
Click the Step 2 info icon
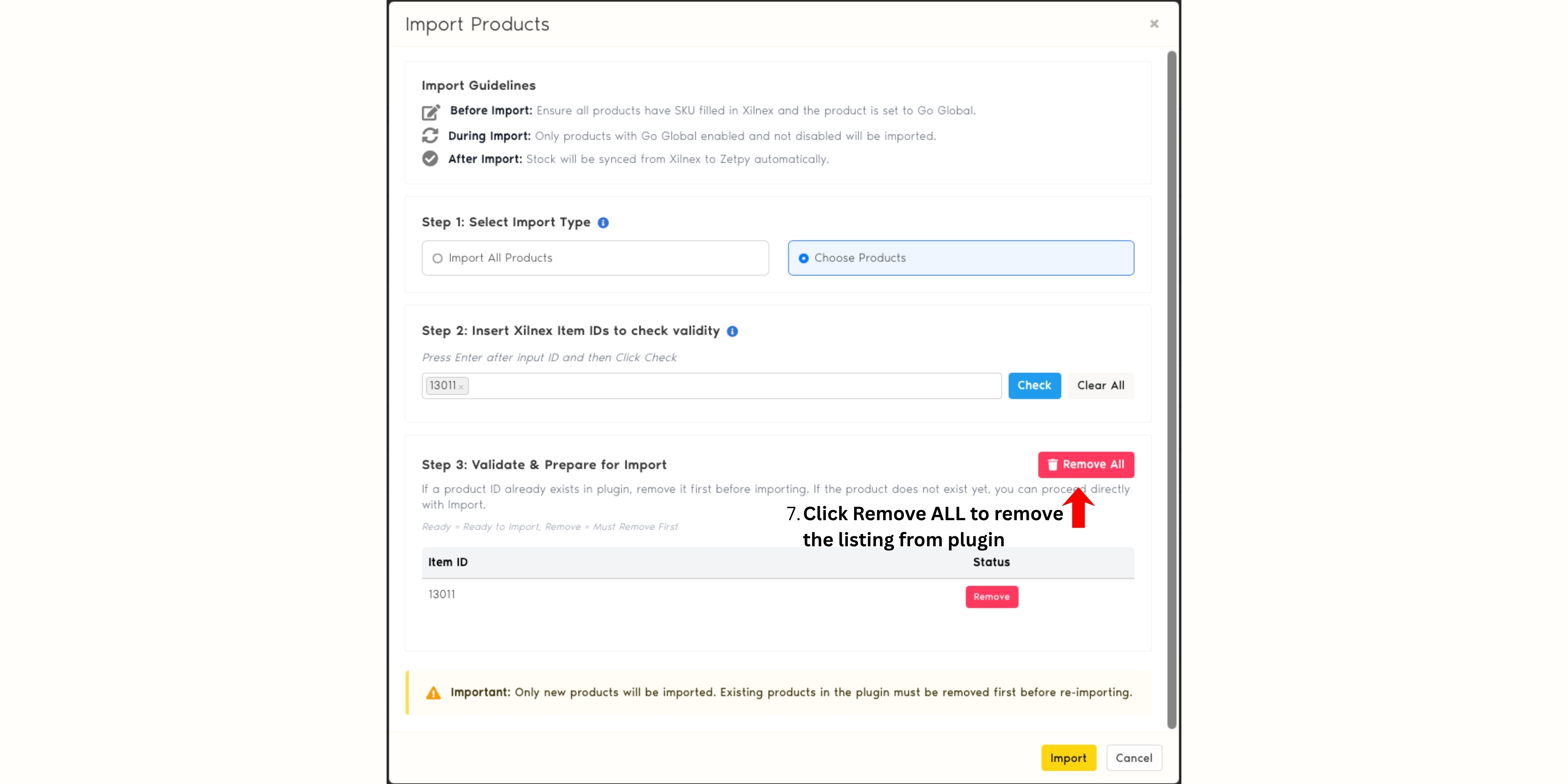point(732,331)
